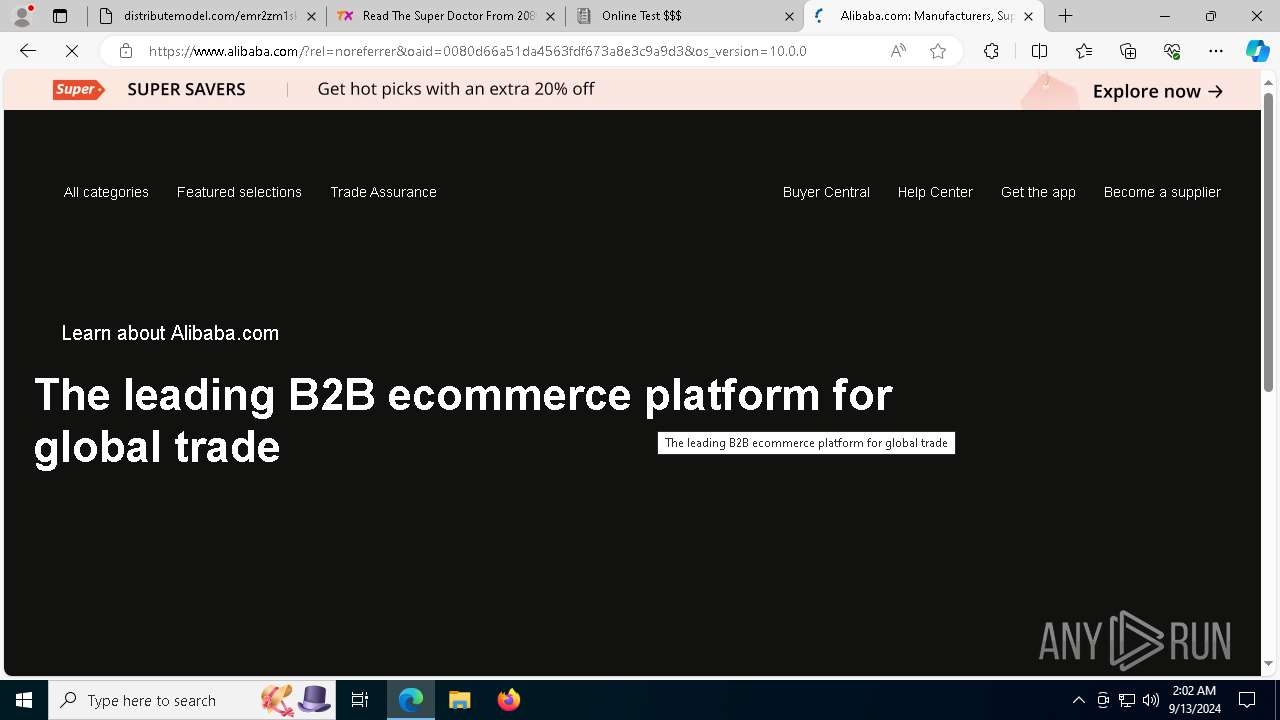
Task: Click the taskbar search box
Action: point(192,700)
